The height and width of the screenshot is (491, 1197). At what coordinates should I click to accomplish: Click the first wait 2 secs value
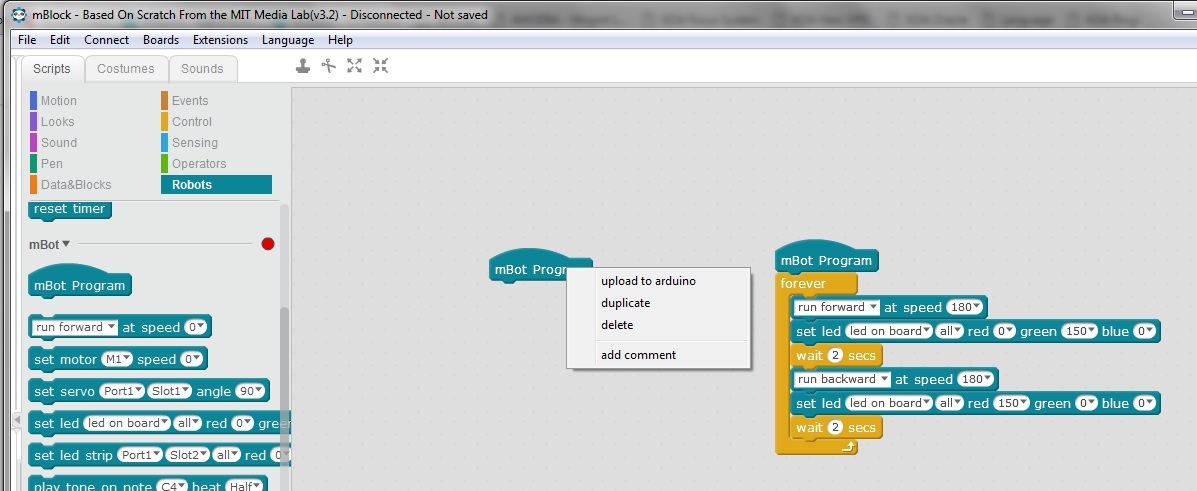point(835,355)
